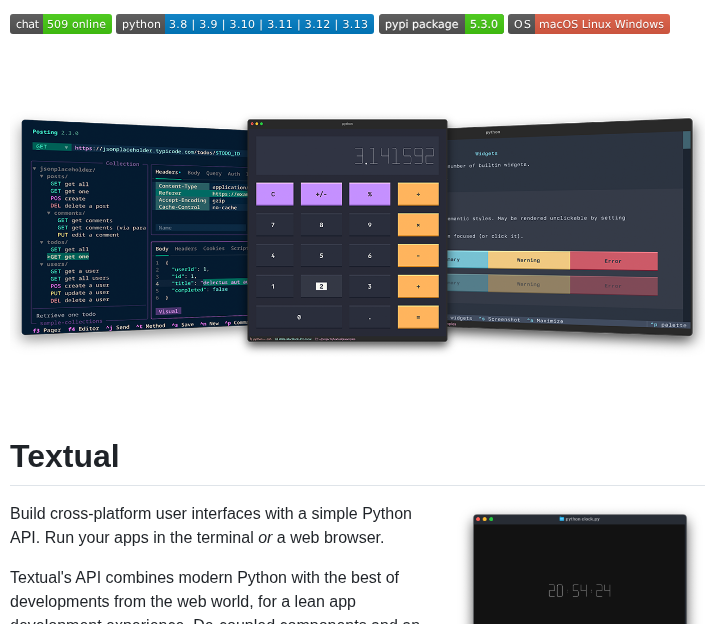Image resolution: width=714 pixels, height=624 pixels.
Task: Switch to the Query request tab in Posting
Action: click(x=214, y=173)
